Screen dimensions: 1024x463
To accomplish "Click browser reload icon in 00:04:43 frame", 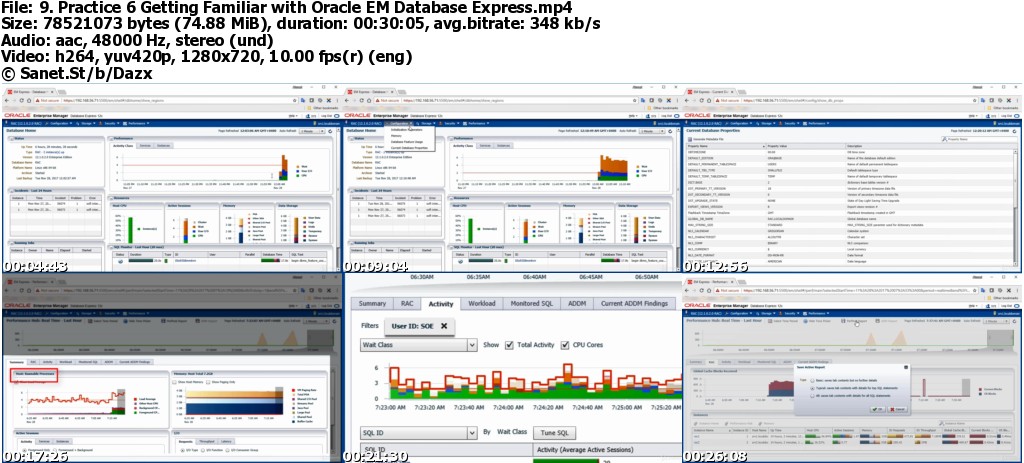I will click(22, 101).
